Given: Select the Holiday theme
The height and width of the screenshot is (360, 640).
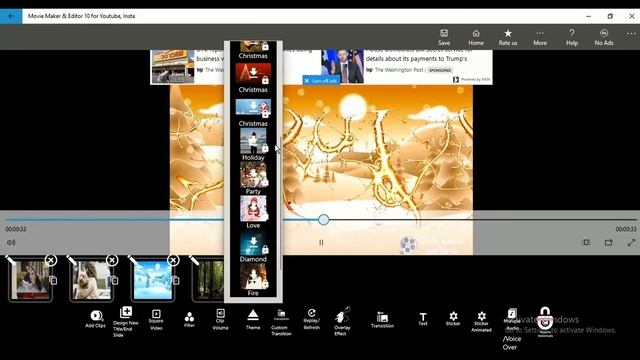Looking at the screenshot, I should click(253, 144).
